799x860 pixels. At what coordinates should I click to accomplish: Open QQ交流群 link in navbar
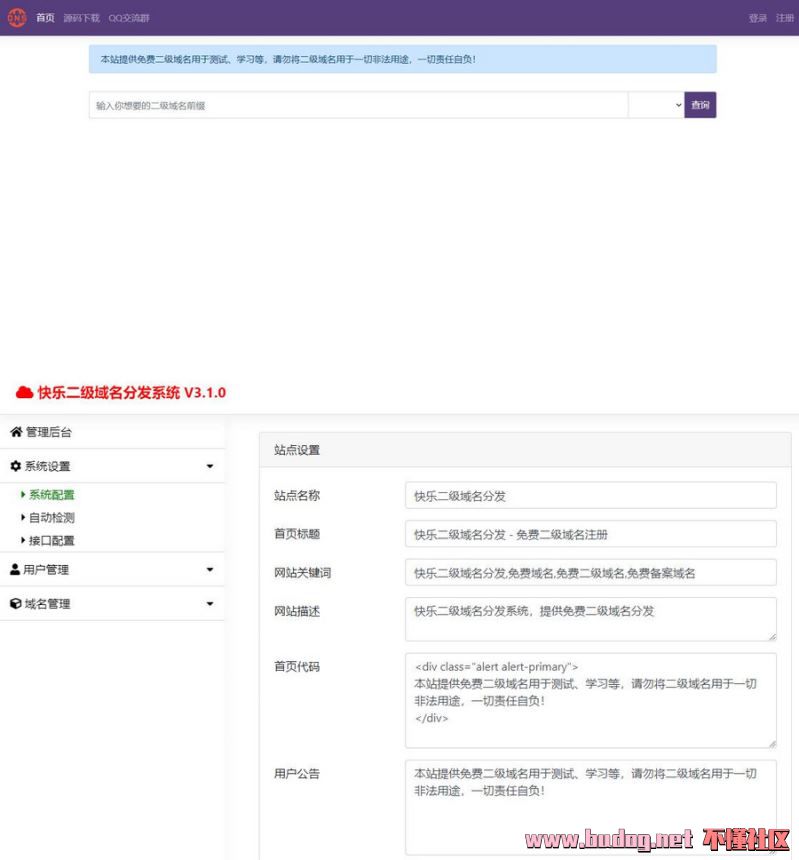tap(128, 18)
